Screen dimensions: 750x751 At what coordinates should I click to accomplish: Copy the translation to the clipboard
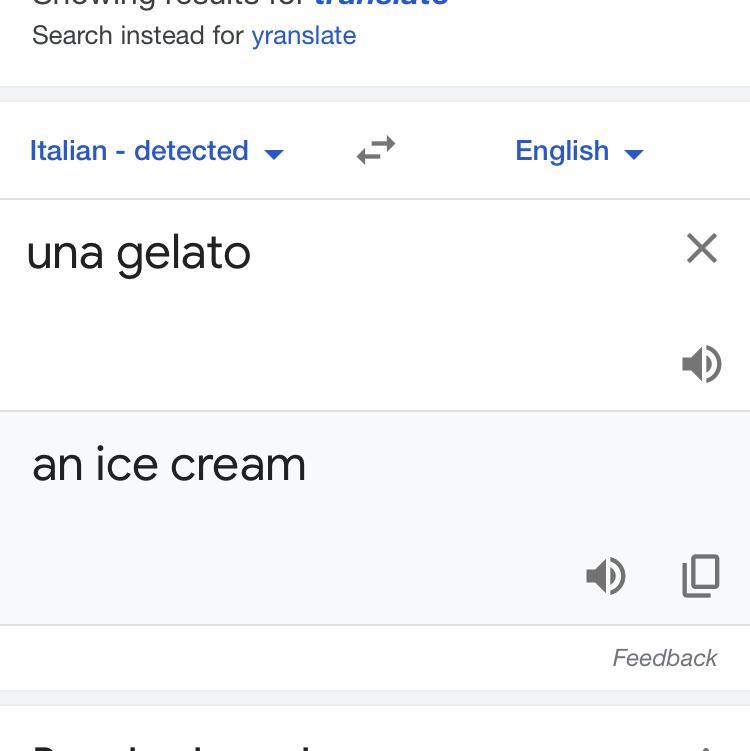coord(700,576)
